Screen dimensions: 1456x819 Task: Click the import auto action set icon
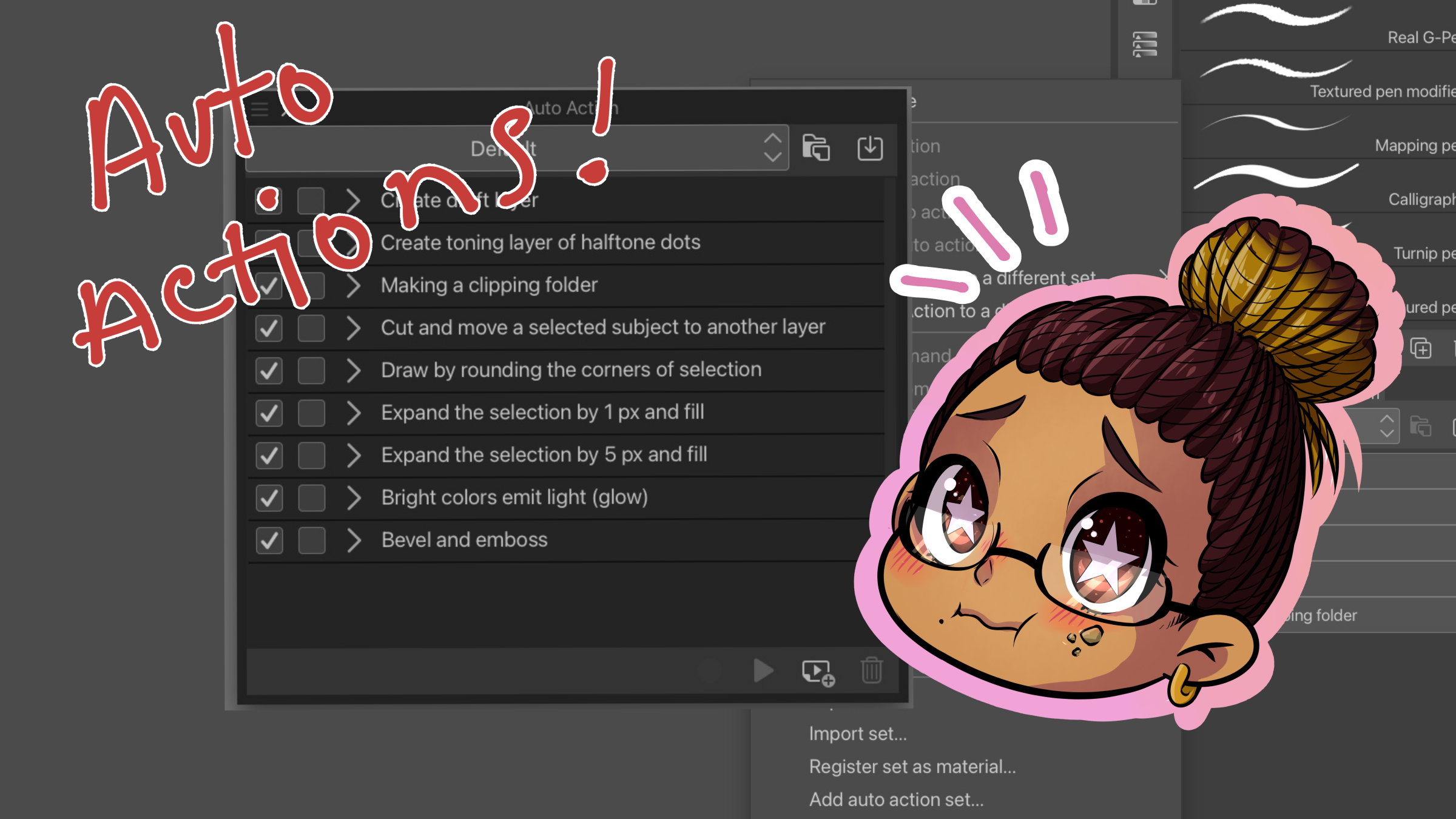pos(870,148)
